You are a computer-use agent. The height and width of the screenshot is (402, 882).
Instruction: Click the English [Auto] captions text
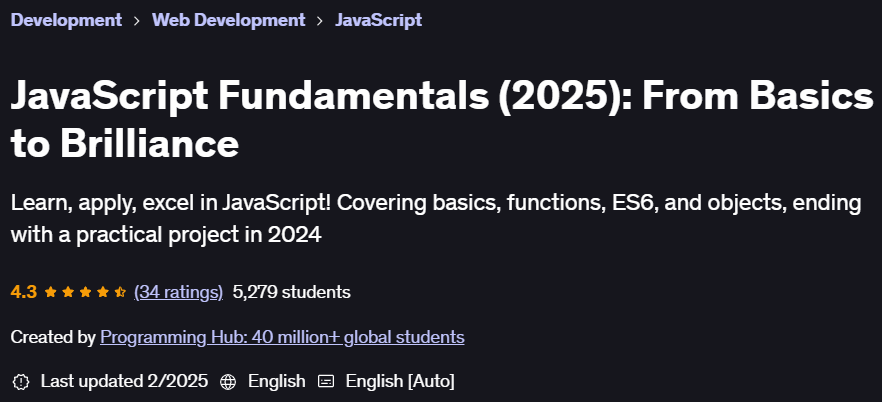[x=400, y=381]
